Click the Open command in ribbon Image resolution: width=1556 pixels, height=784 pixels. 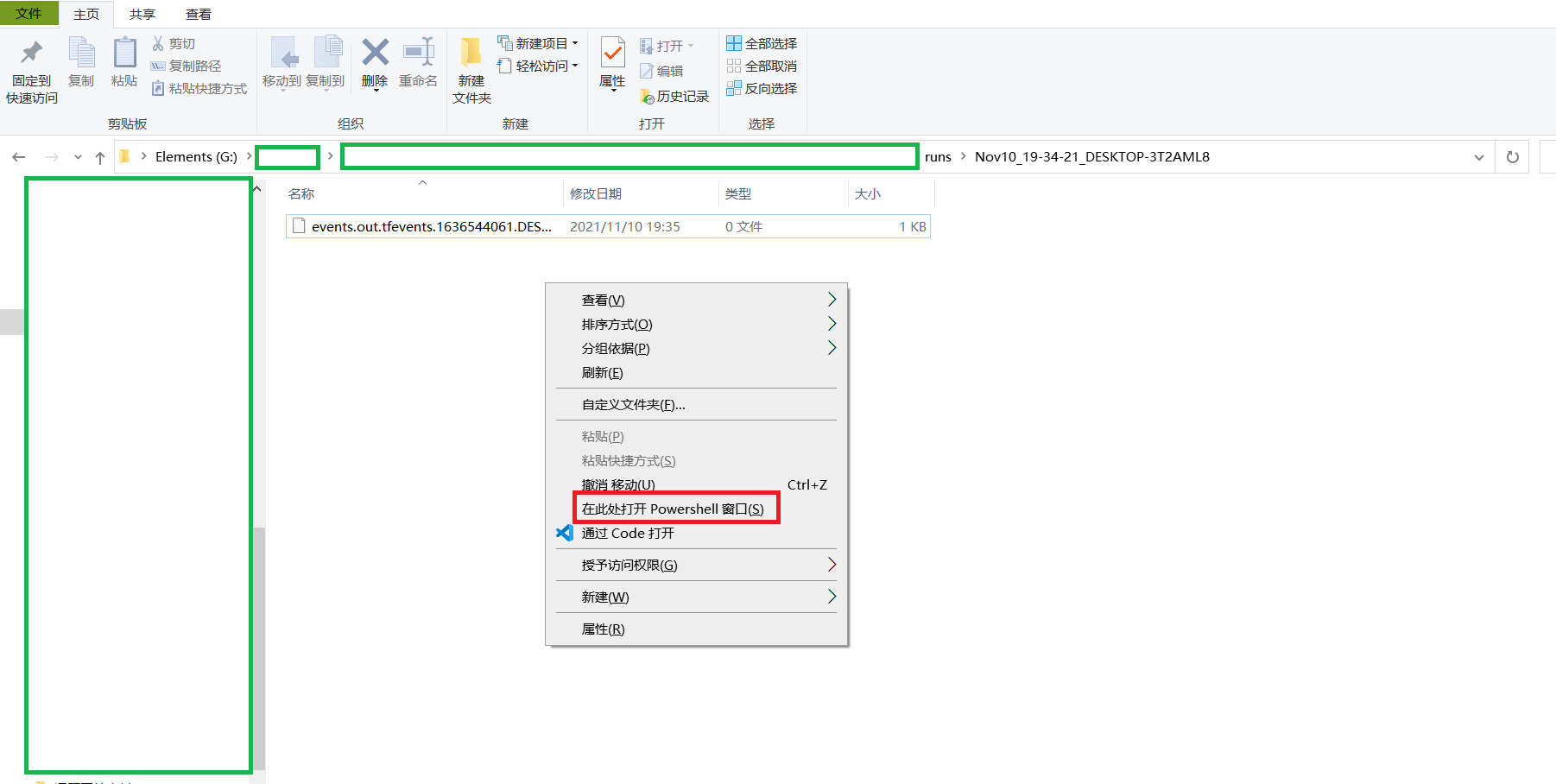coord(666,46)
